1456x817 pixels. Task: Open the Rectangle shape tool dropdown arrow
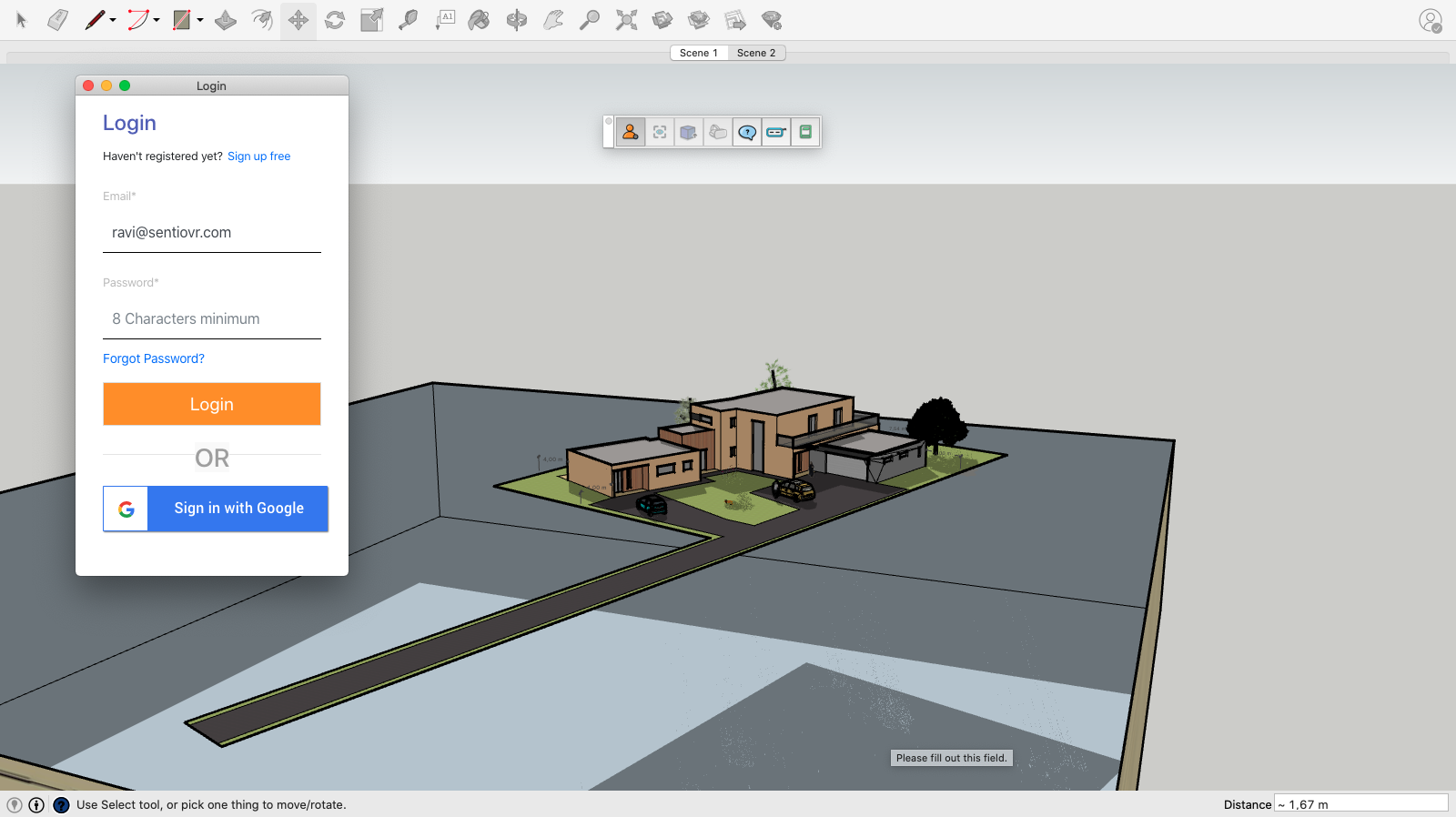(200, 20)
